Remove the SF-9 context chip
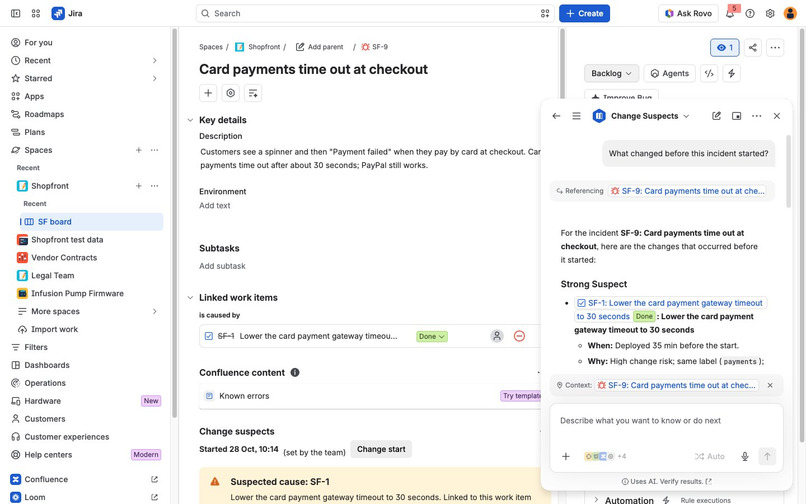 coord(770,385)
